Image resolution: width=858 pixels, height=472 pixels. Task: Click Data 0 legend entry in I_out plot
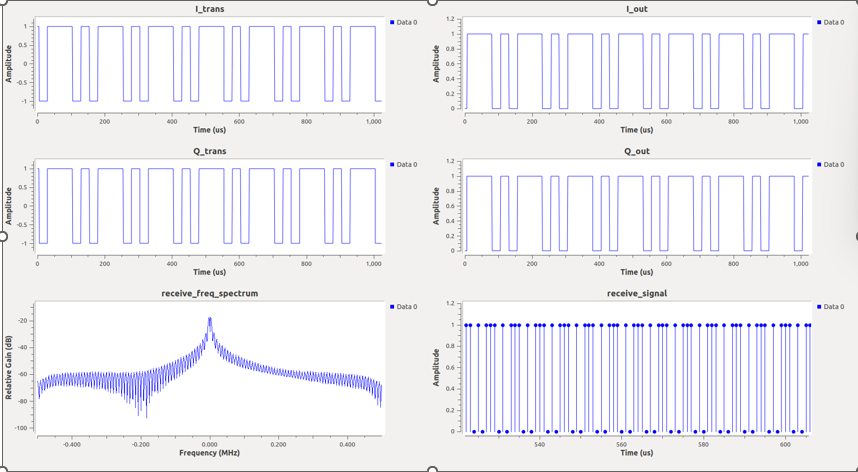pos(833,22)
